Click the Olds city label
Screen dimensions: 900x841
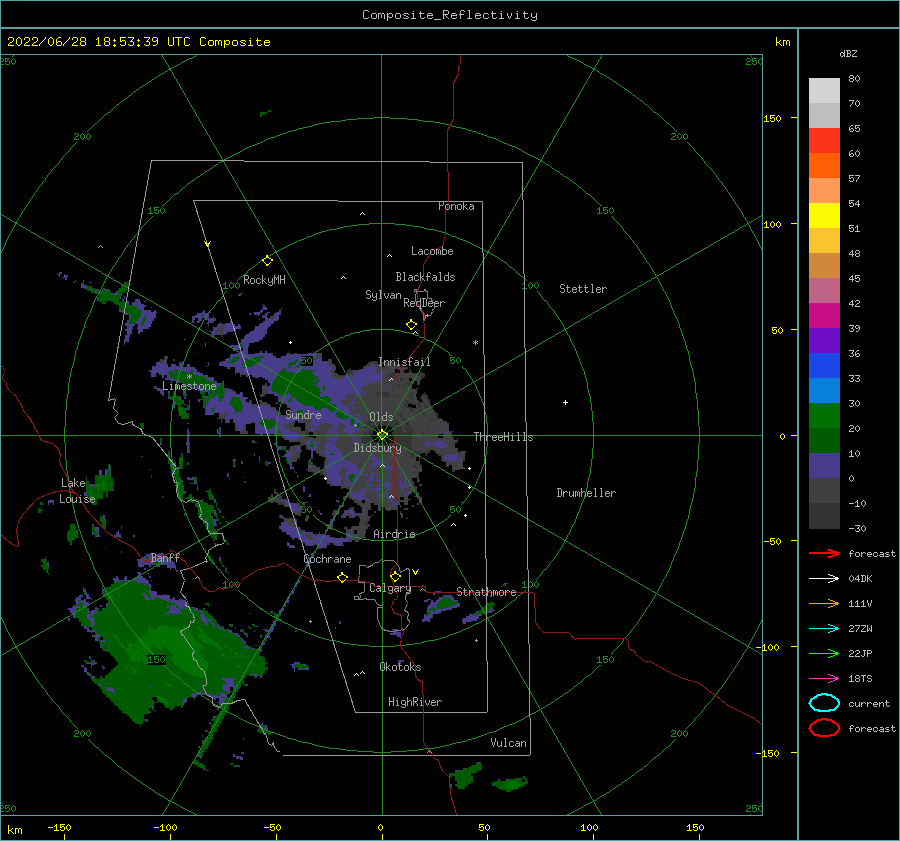(381, 417)
